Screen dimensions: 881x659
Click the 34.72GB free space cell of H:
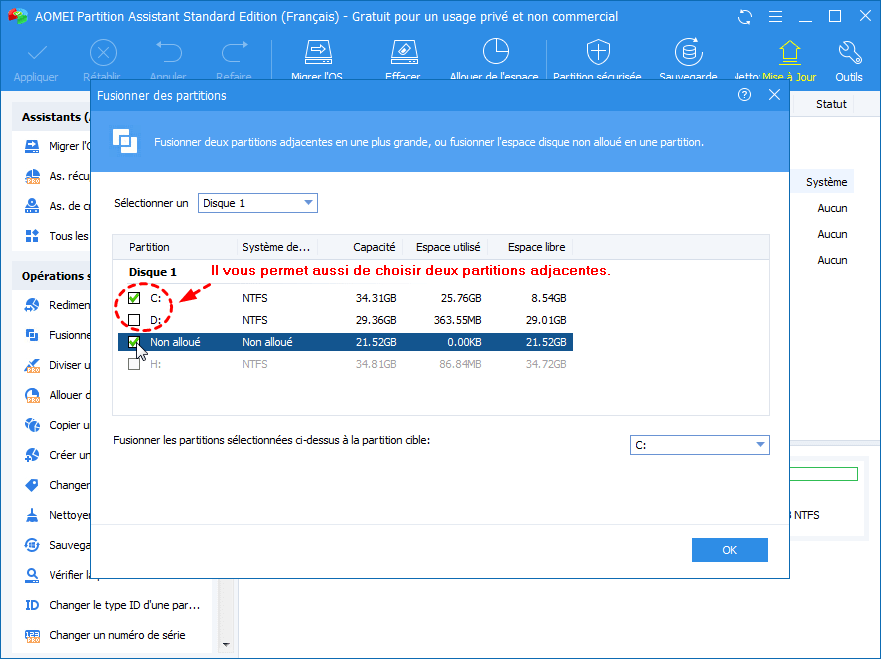[546, 364]
